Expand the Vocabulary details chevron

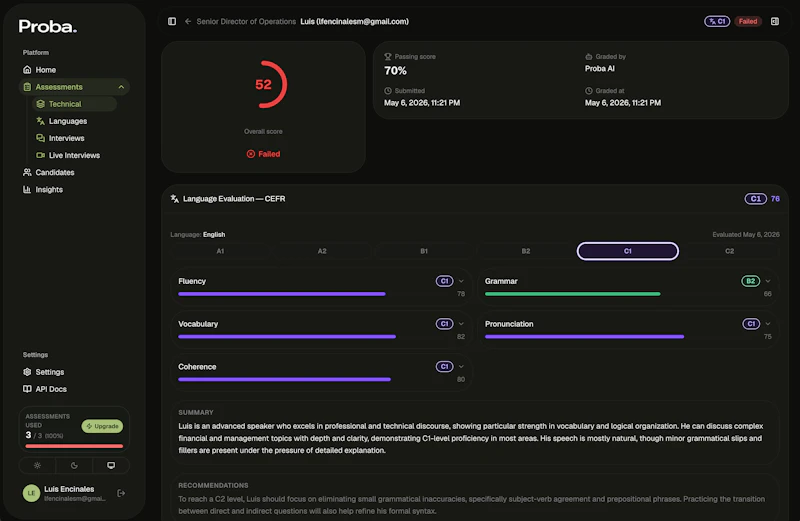click(461, 324)
